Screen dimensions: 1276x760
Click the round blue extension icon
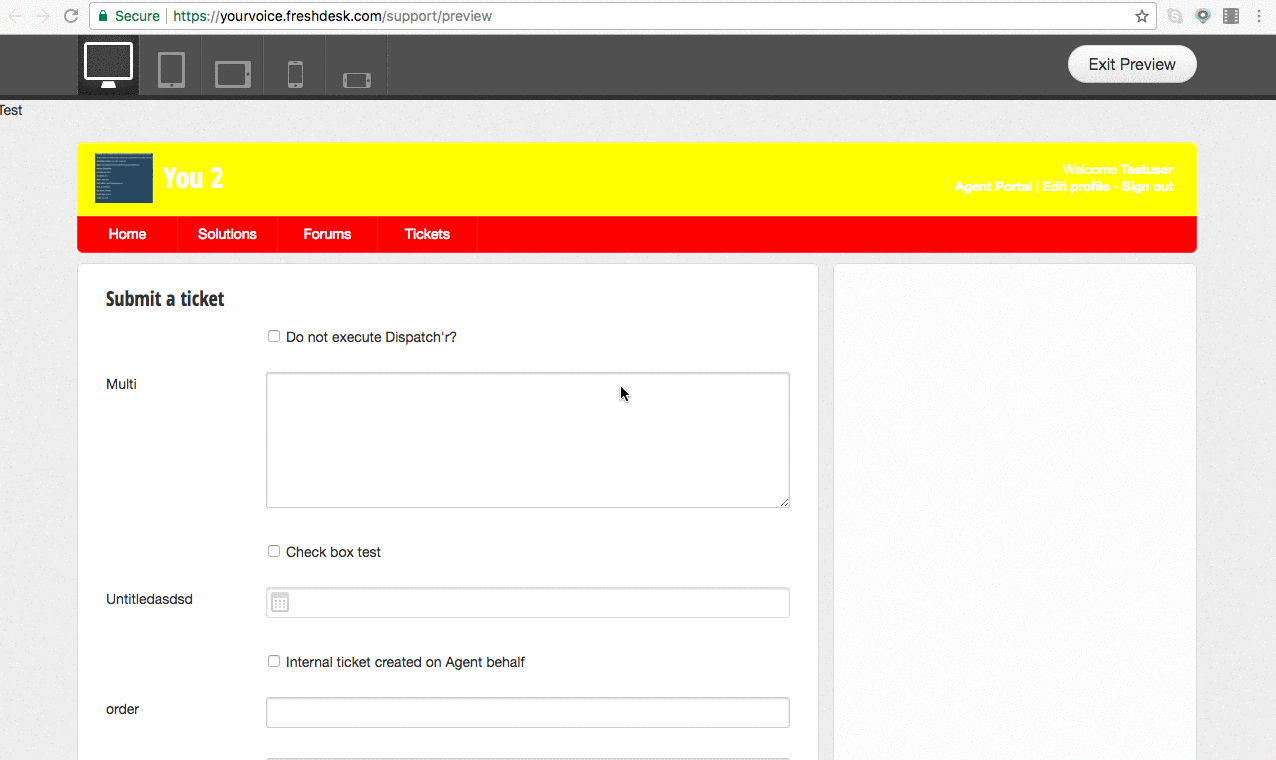tap(1203, 16)
